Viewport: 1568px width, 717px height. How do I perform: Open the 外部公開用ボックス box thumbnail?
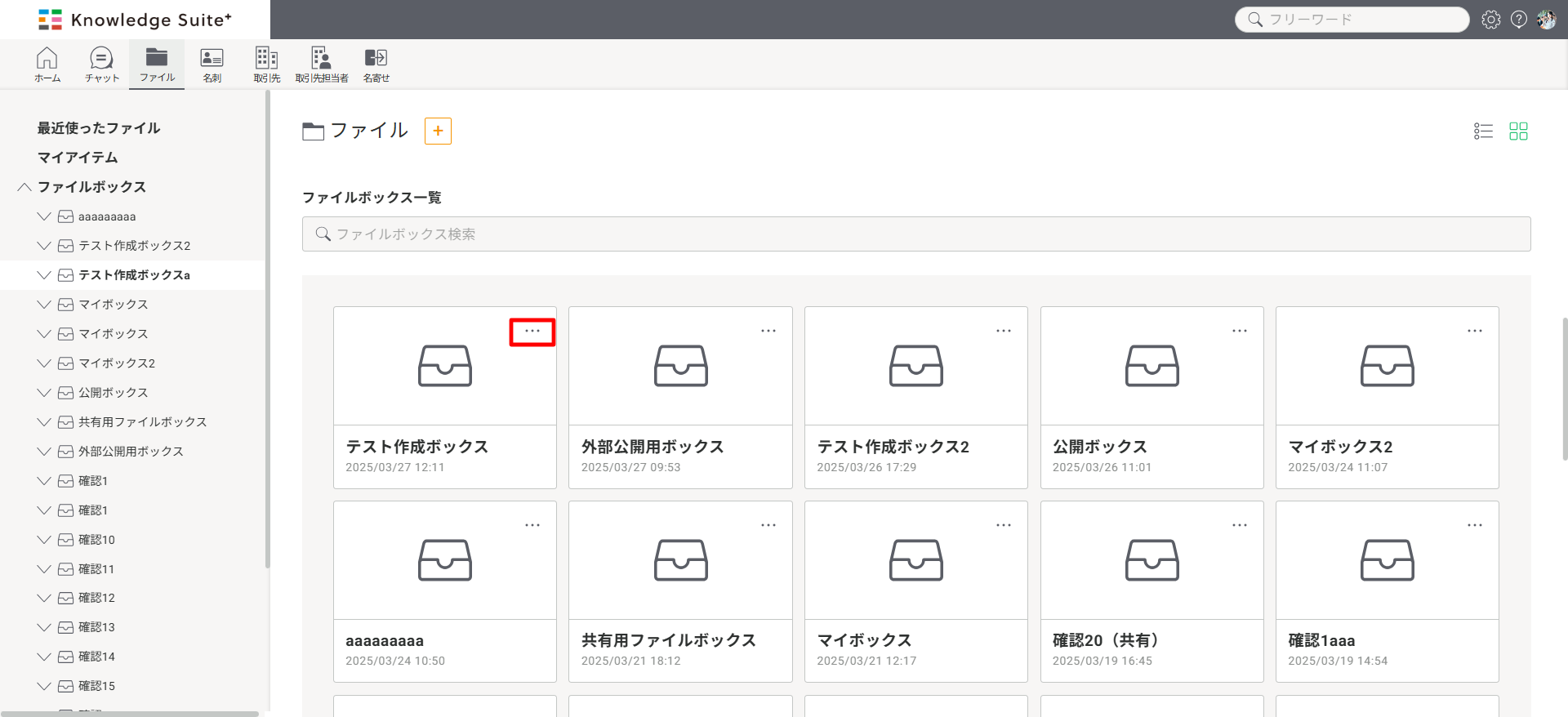coord(680,366)
